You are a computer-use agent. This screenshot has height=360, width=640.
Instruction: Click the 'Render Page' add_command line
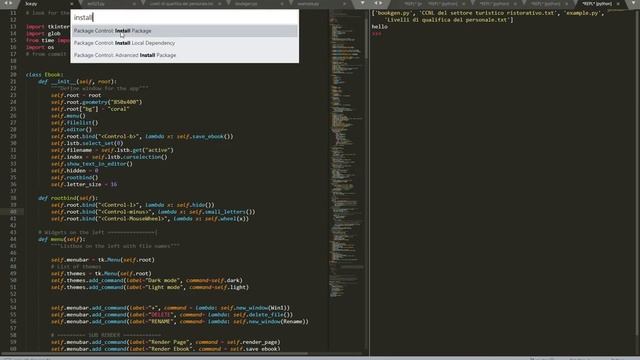point(166,342)
